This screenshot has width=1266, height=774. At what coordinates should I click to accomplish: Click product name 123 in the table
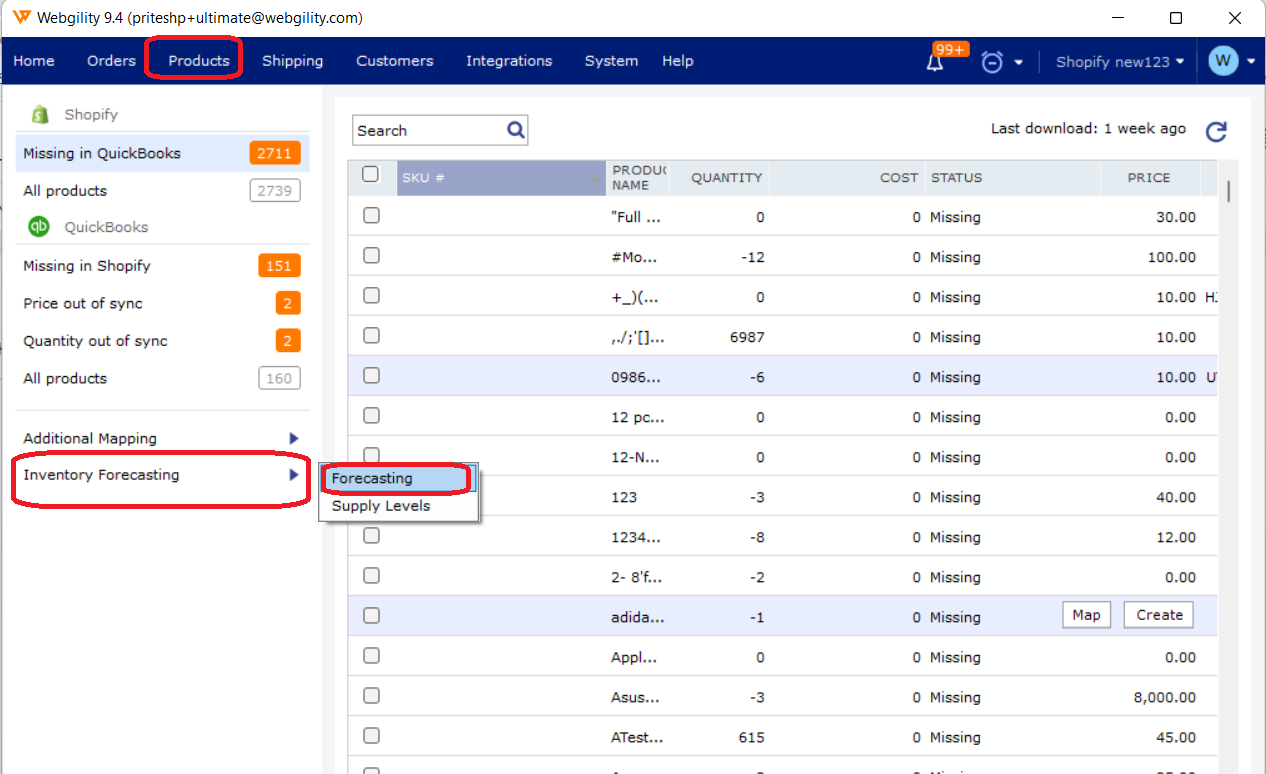pos(624,497)
